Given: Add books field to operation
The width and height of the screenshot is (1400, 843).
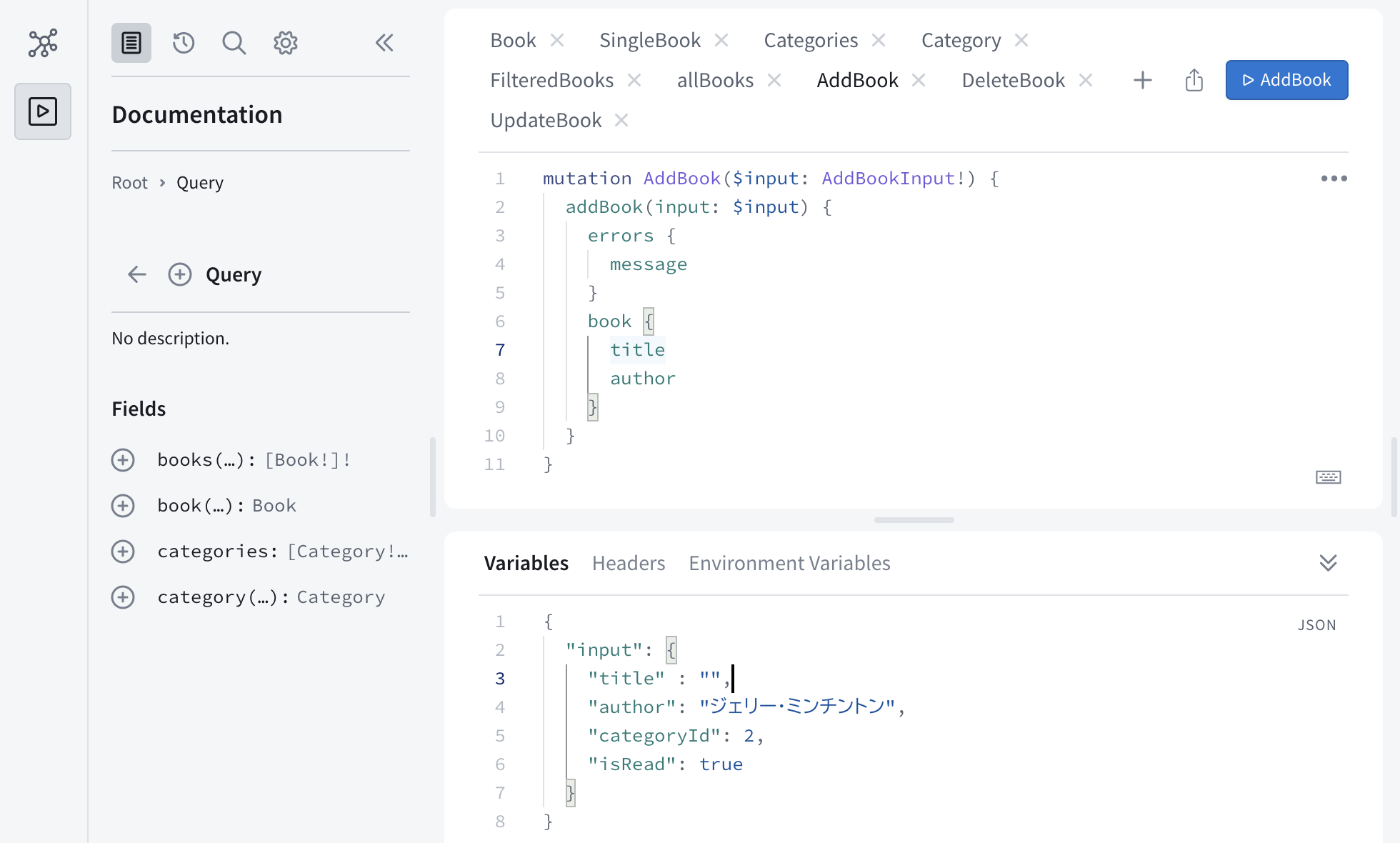Looking at the screenshot, I should click(123, 460).
